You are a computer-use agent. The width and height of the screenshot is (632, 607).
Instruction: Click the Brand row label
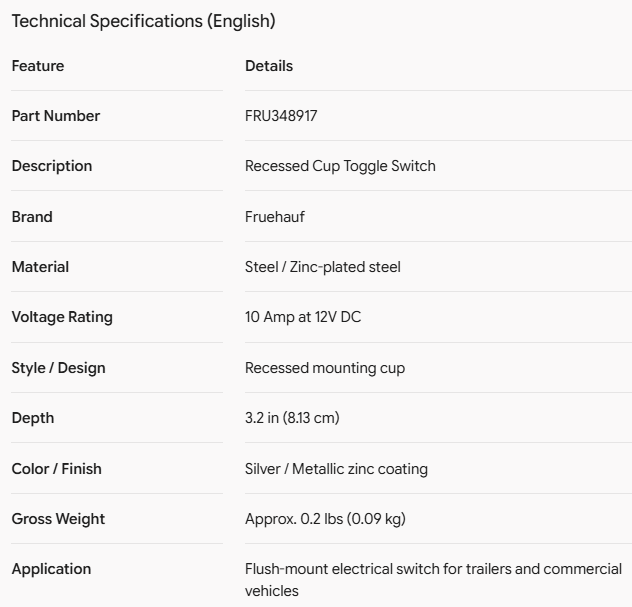point(32,217)
